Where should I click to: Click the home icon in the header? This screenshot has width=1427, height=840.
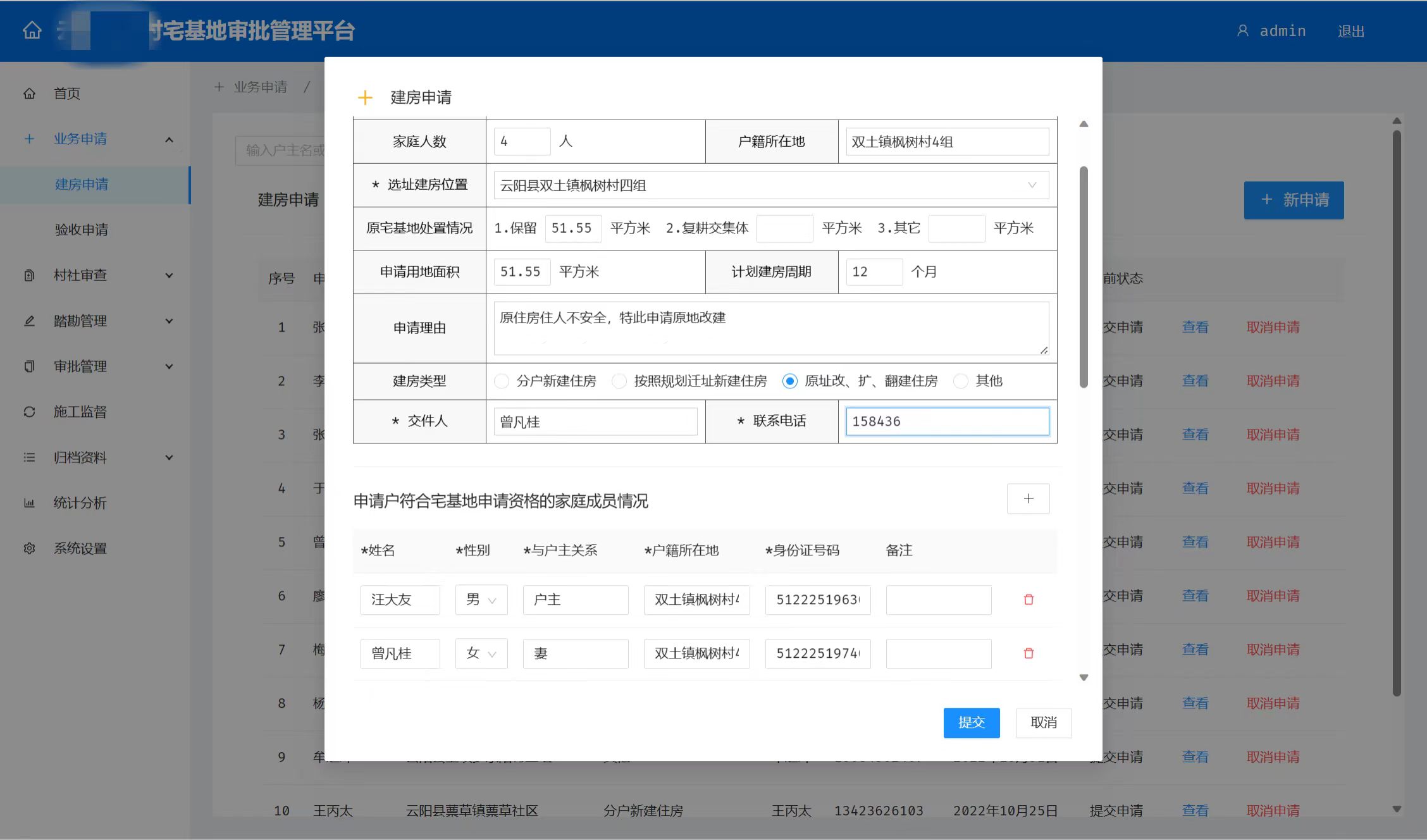click(x=32, y=30)
